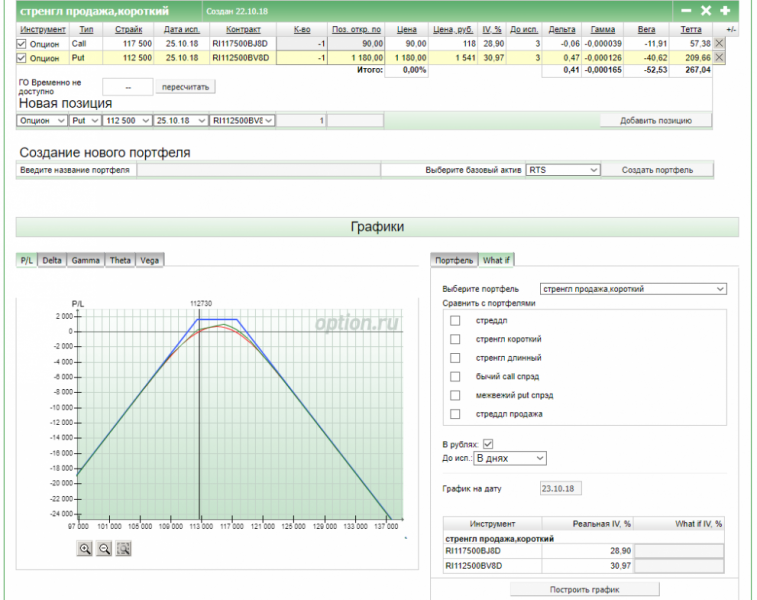Click the chart zoom-out magnifier icon
Screen dimensions: 757x600
click(104, 548)
